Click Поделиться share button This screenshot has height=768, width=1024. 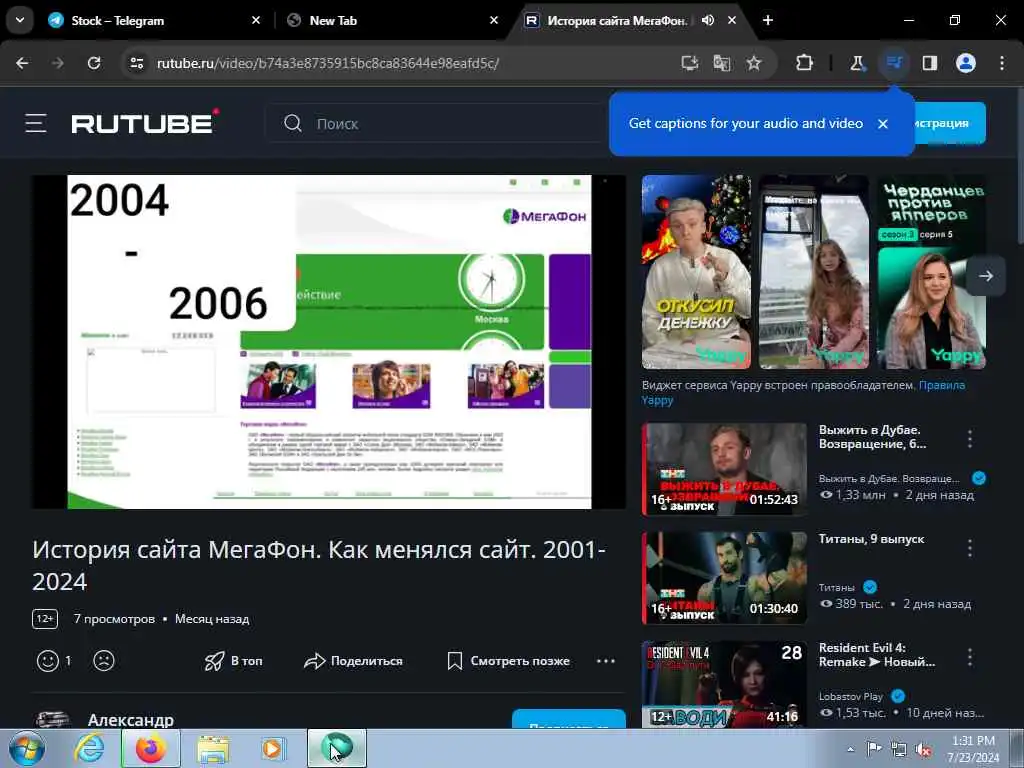(353, 661)
